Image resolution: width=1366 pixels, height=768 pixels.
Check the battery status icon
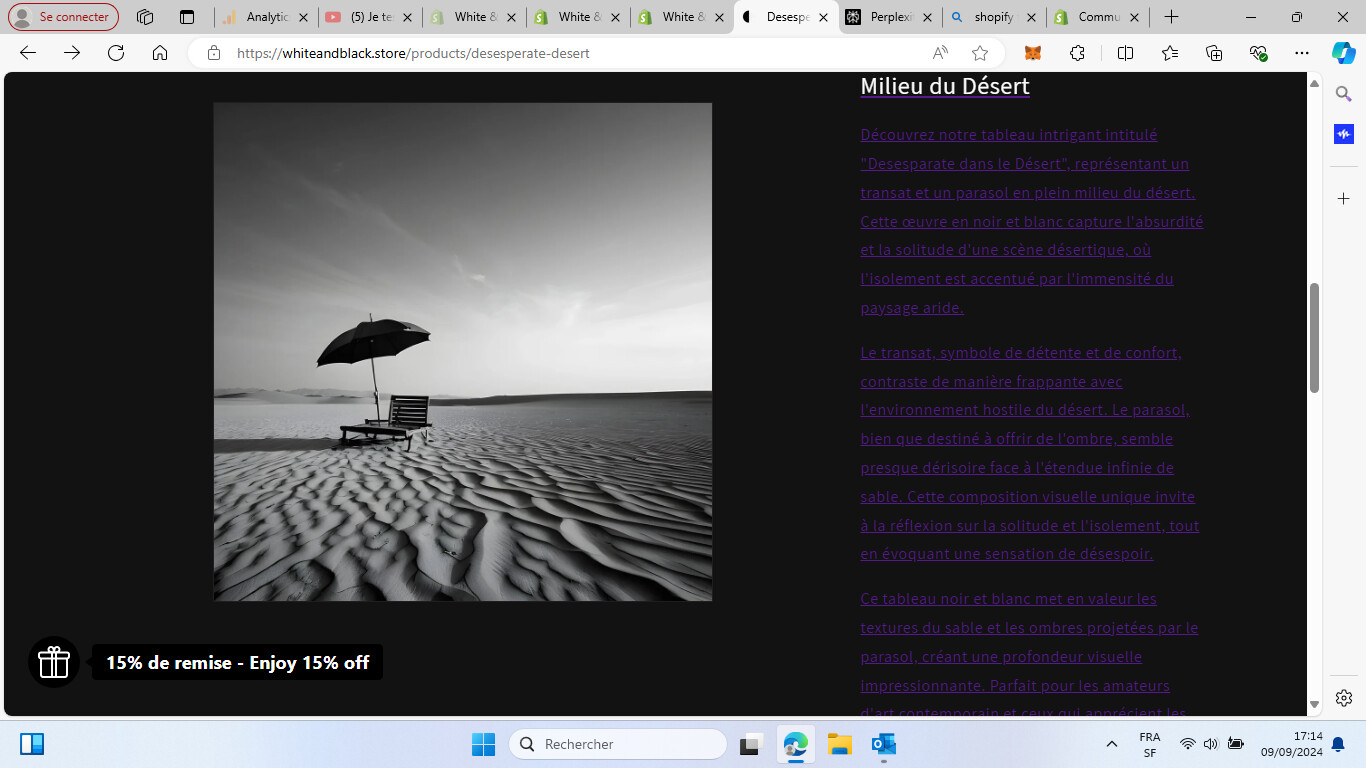point(1236,744)
